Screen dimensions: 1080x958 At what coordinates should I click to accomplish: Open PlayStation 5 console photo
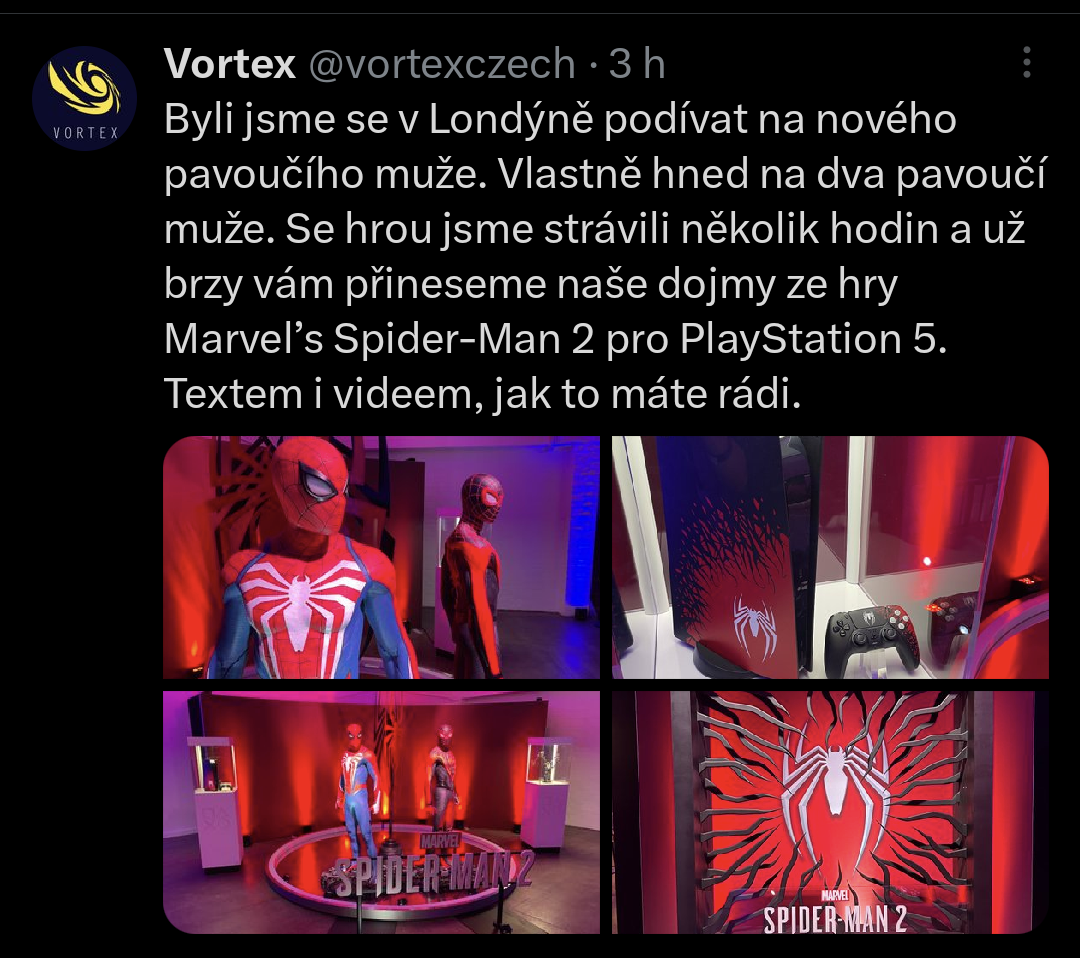pos(830,557)
